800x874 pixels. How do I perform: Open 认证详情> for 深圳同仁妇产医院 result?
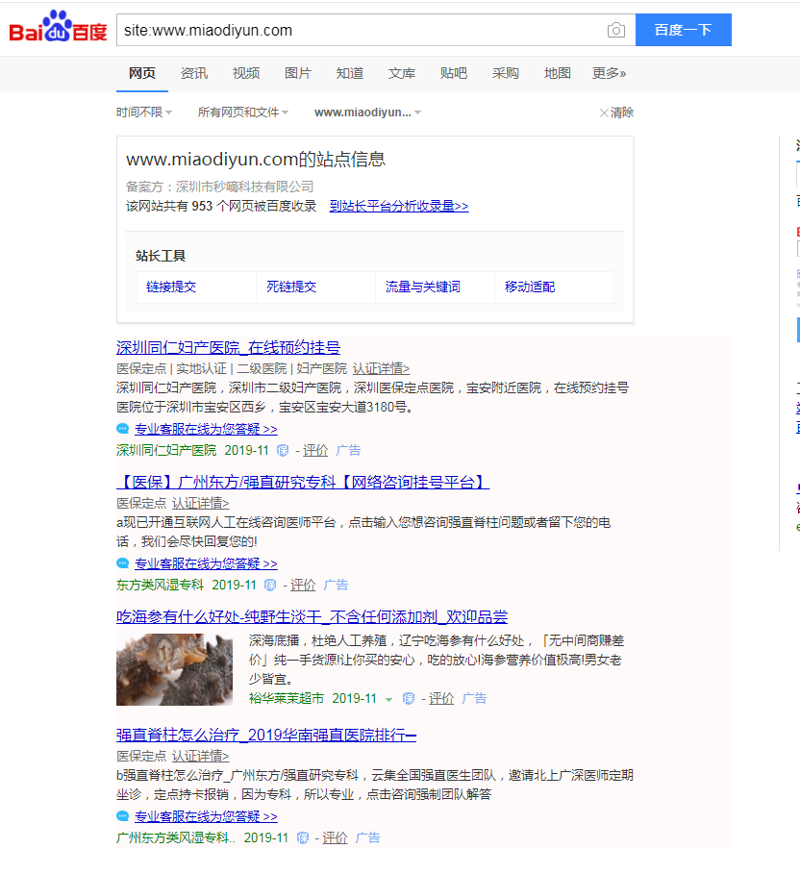pos(381,368)
